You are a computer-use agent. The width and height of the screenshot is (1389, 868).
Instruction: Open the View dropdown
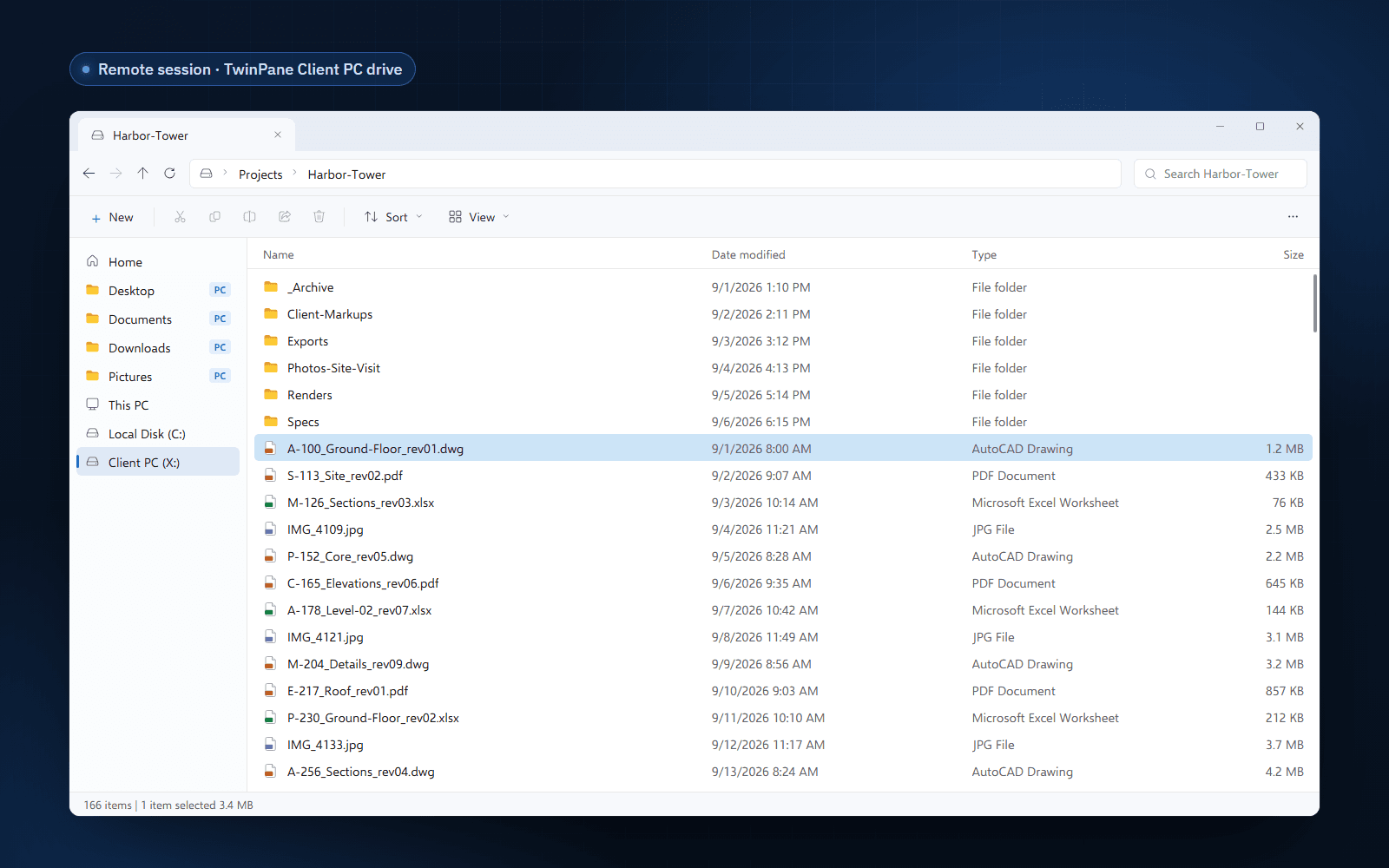479,217
